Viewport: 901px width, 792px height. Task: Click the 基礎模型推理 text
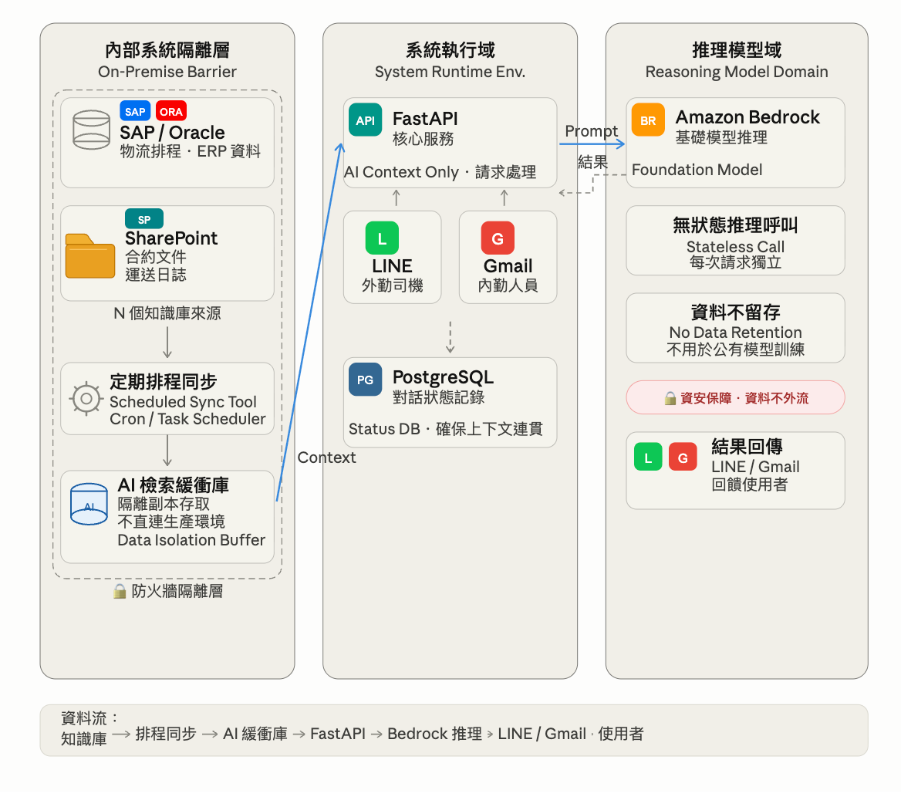pos(722,137)
